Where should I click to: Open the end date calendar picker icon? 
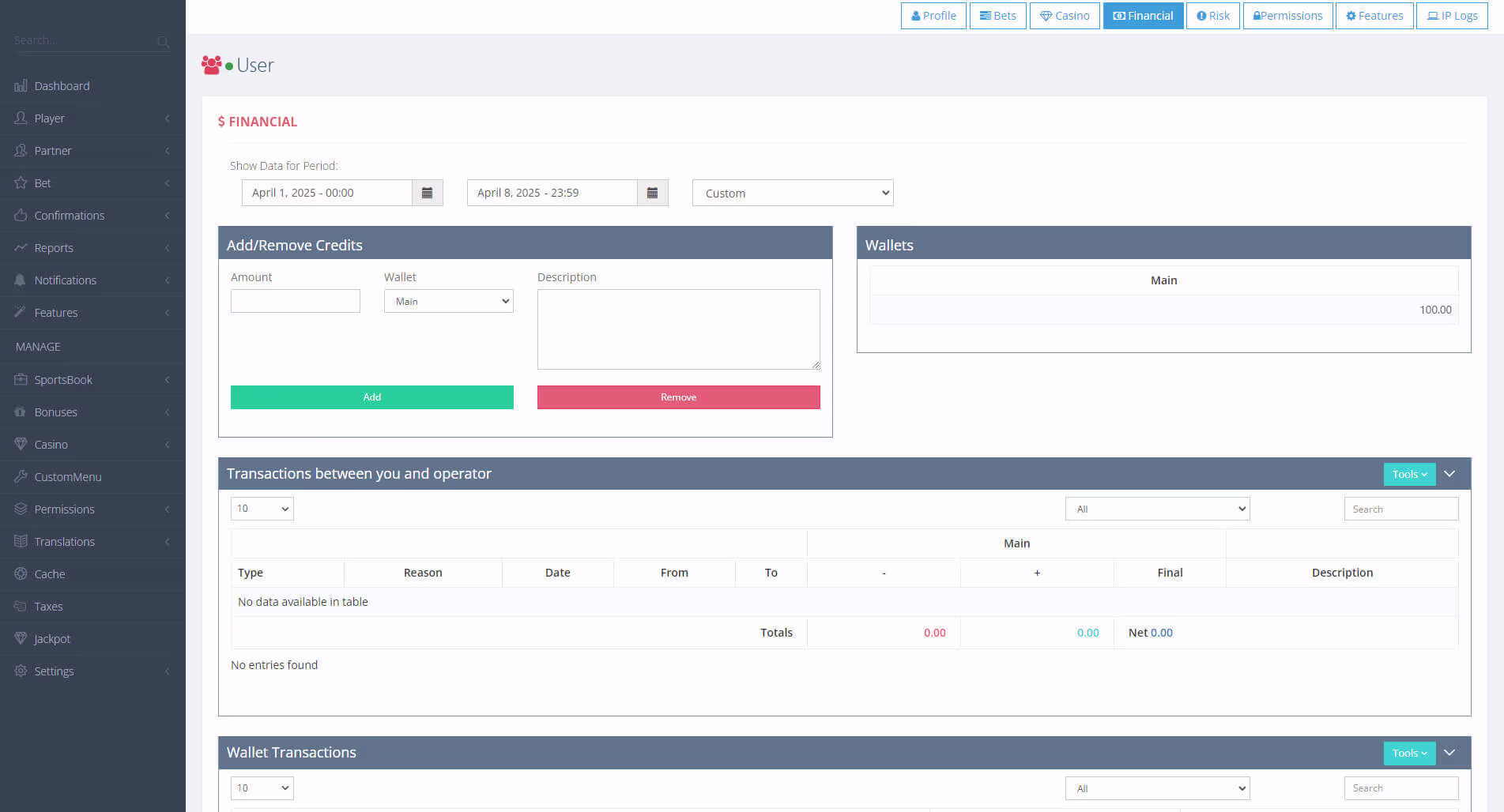tap(652, 193)
